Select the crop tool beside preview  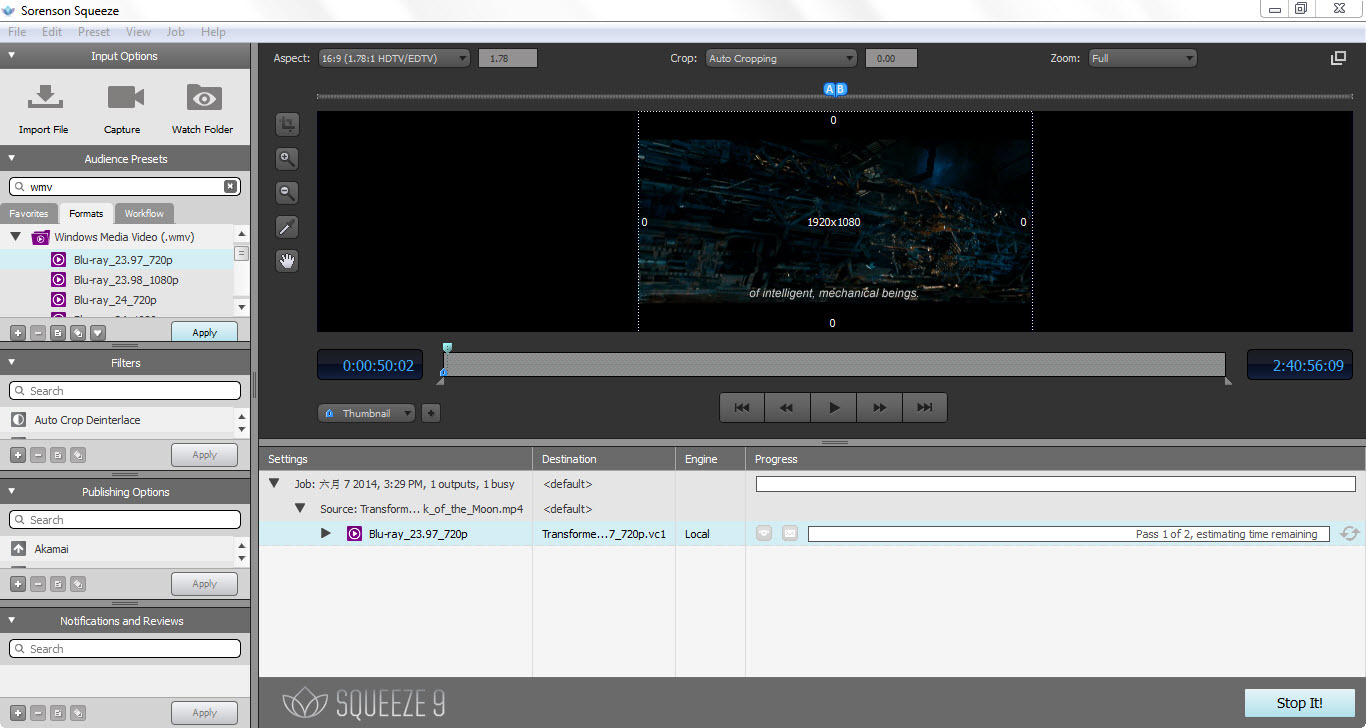tap(287, 124)
